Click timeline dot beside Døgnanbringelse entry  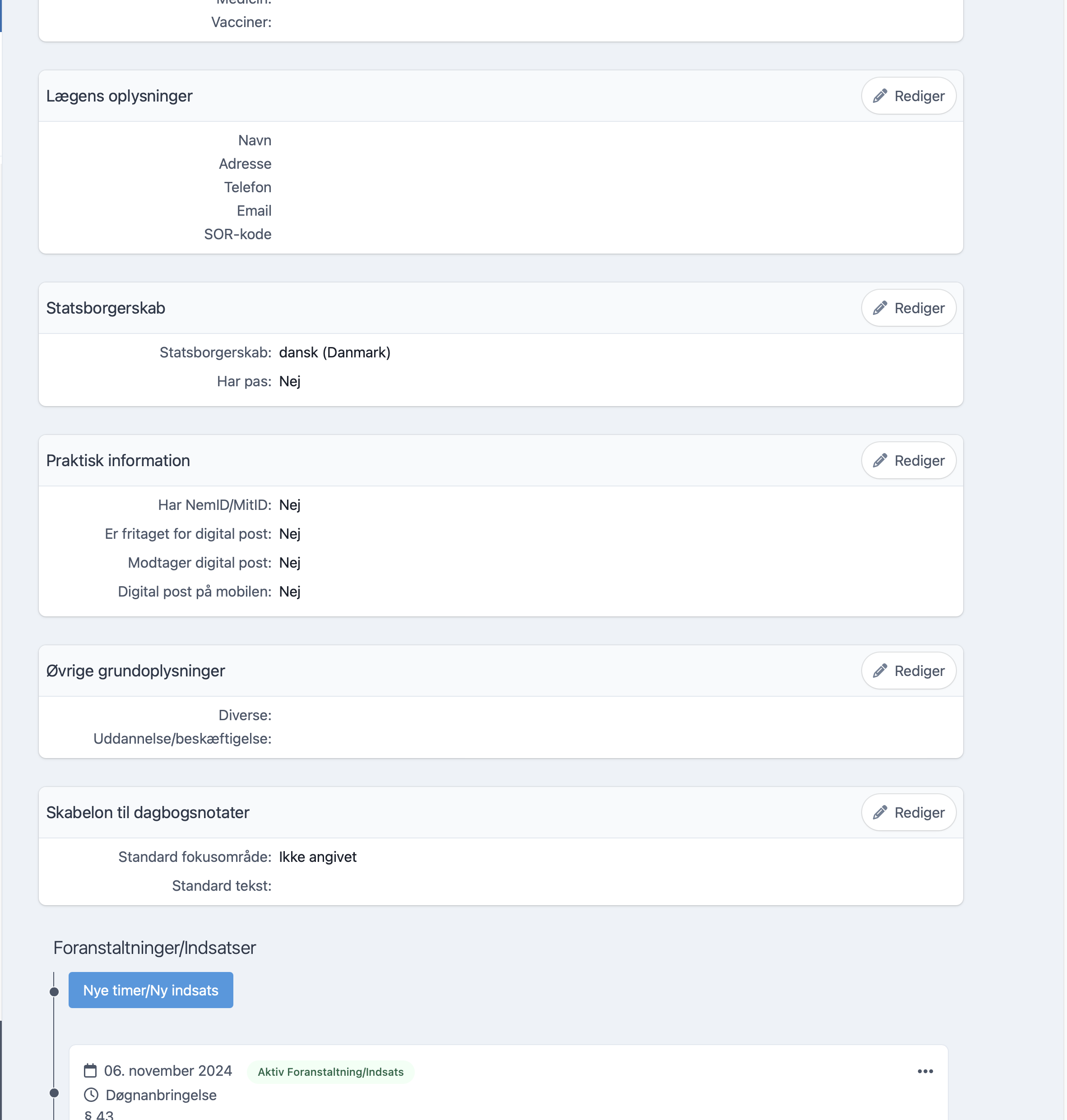pyautogui.click(x=54, y=1093)
